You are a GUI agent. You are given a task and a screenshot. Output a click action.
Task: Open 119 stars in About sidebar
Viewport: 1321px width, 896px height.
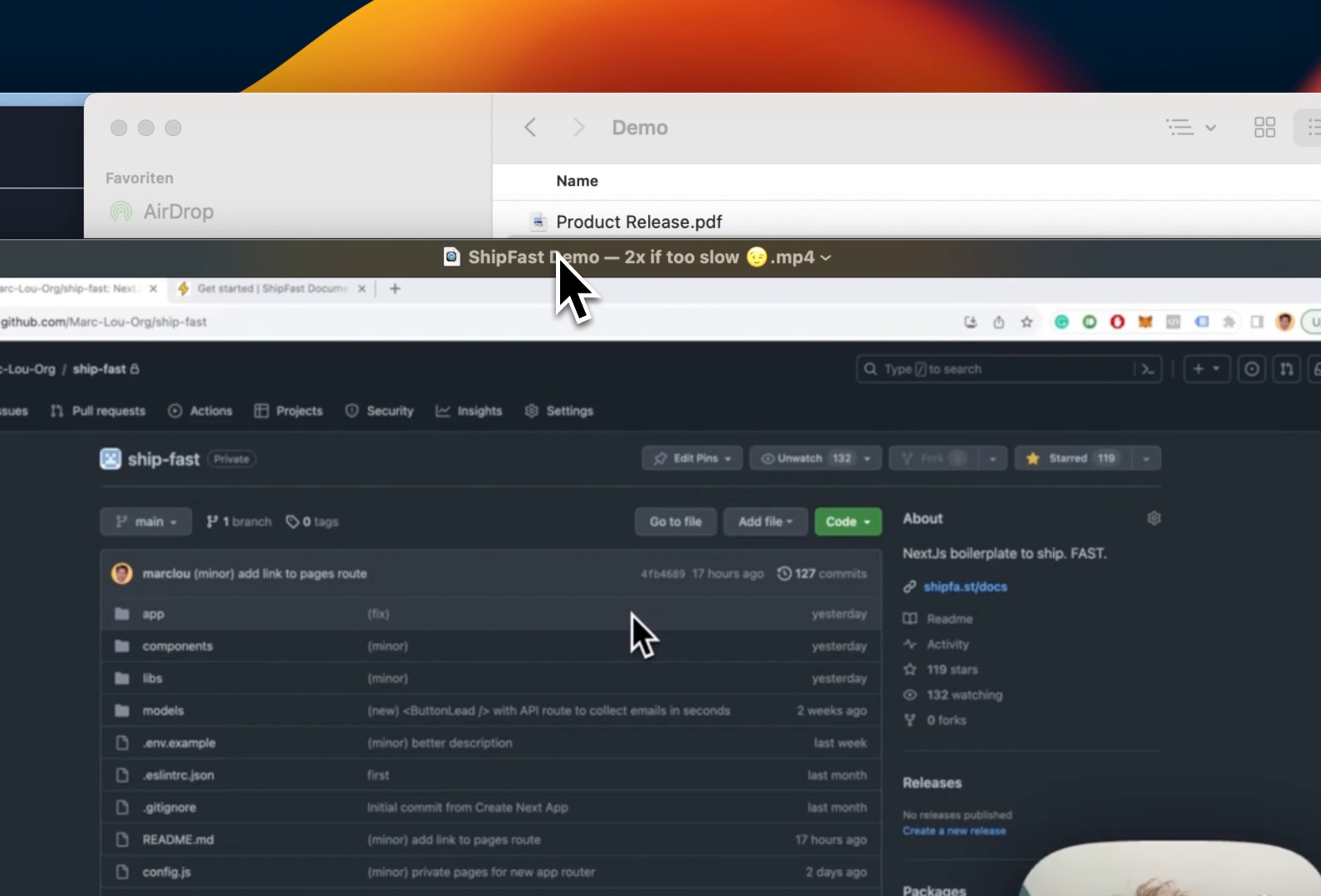pos(952,670)
